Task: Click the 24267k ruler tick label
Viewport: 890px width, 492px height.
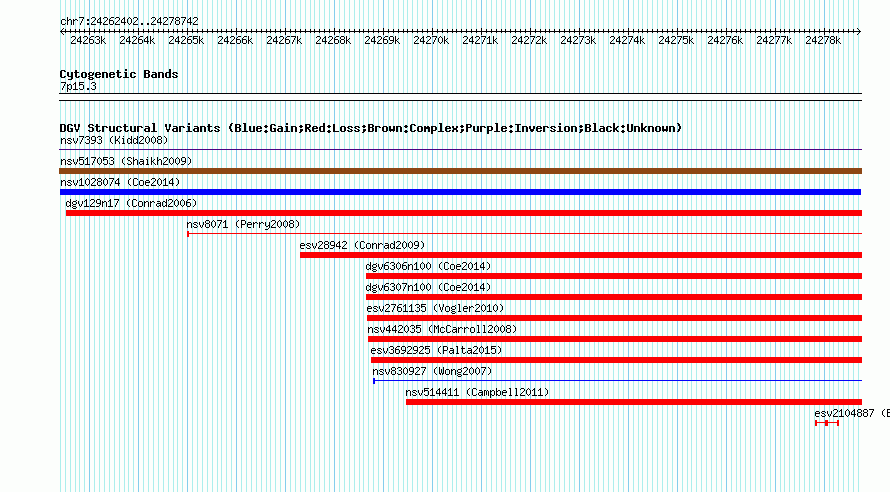Action: [x=284, y=40]
